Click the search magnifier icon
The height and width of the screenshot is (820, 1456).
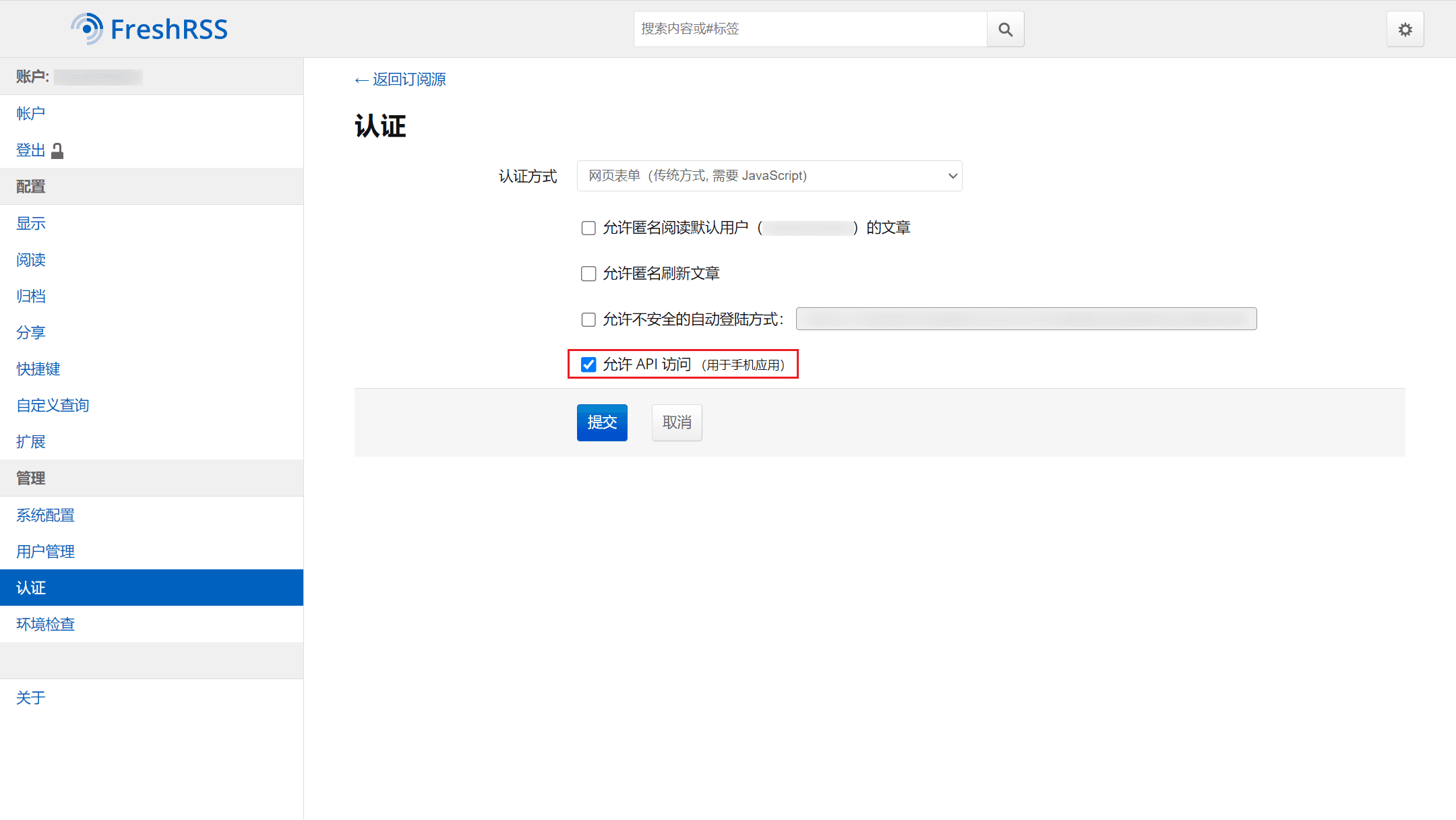pyautogui.click(x=1006, y=29)
